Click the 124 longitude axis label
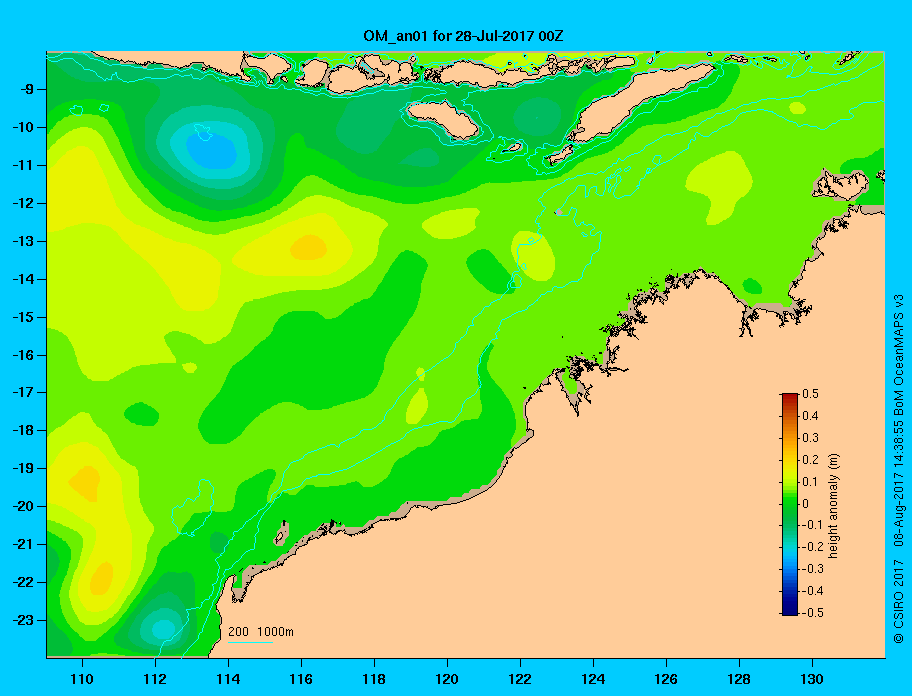912x696 pixels. [593, 679]
